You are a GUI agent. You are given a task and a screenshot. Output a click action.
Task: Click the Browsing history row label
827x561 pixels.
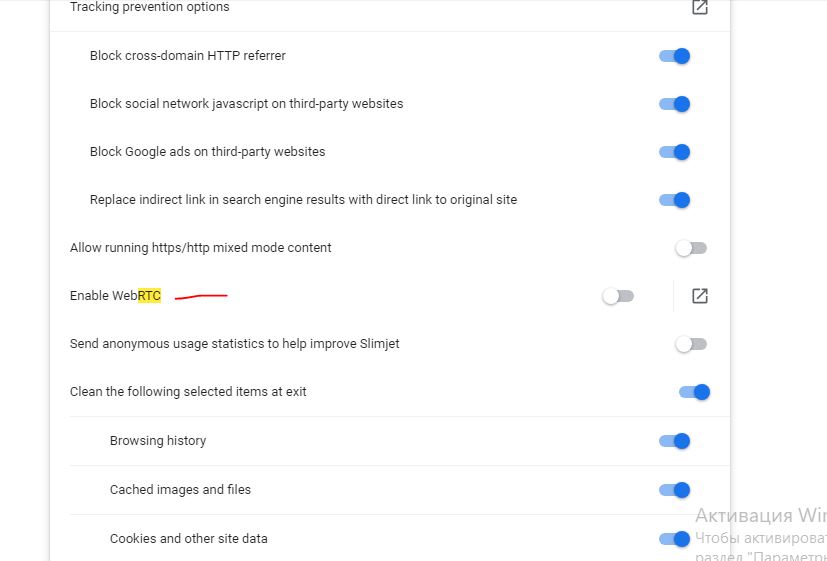pyautogui.click(x=158, y=441)
